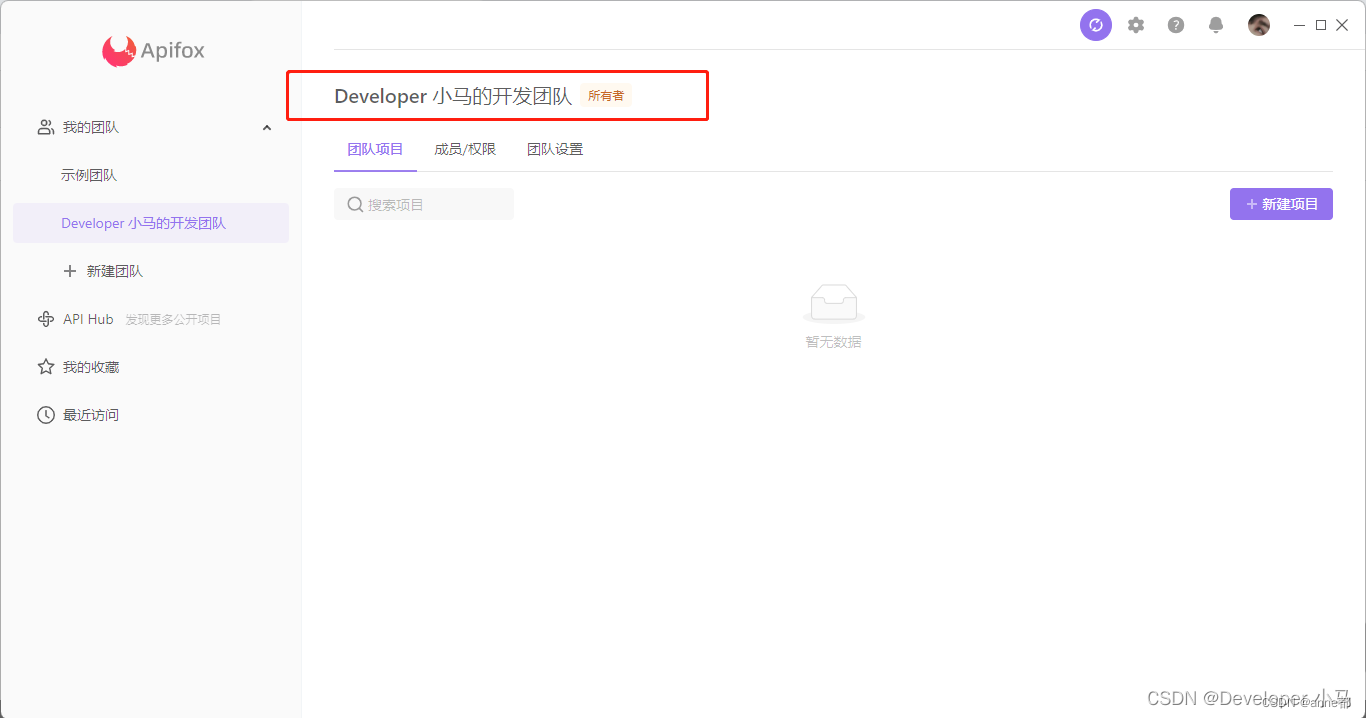
Task: Close the Apifox window
Action: point(1342,25)
